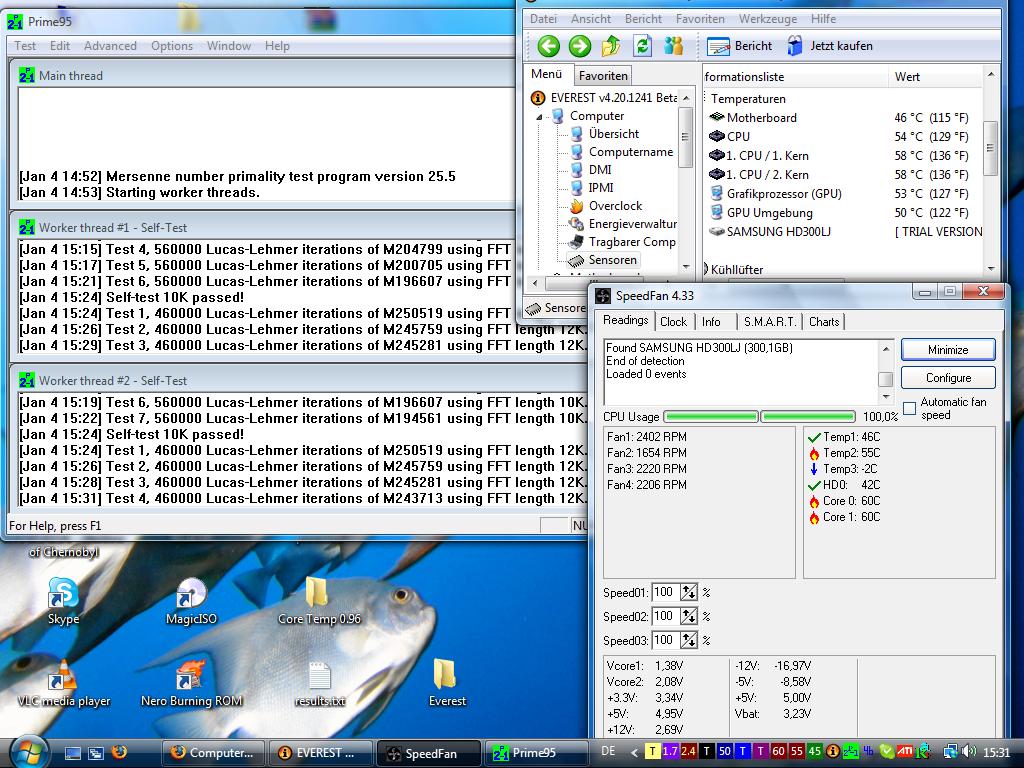Image resolution: width=1024 pixels, height=768 pixels.
Task: Switch to the Charts tab in SpeedFan
Action: click(824, 321)
